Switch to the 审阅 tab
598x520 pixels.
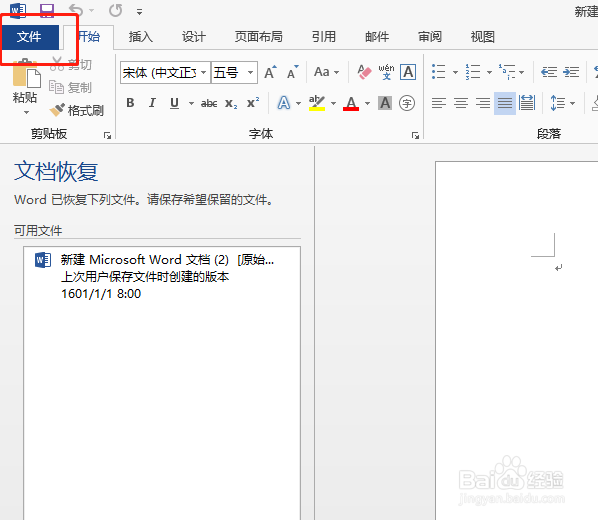pos(430,37)
